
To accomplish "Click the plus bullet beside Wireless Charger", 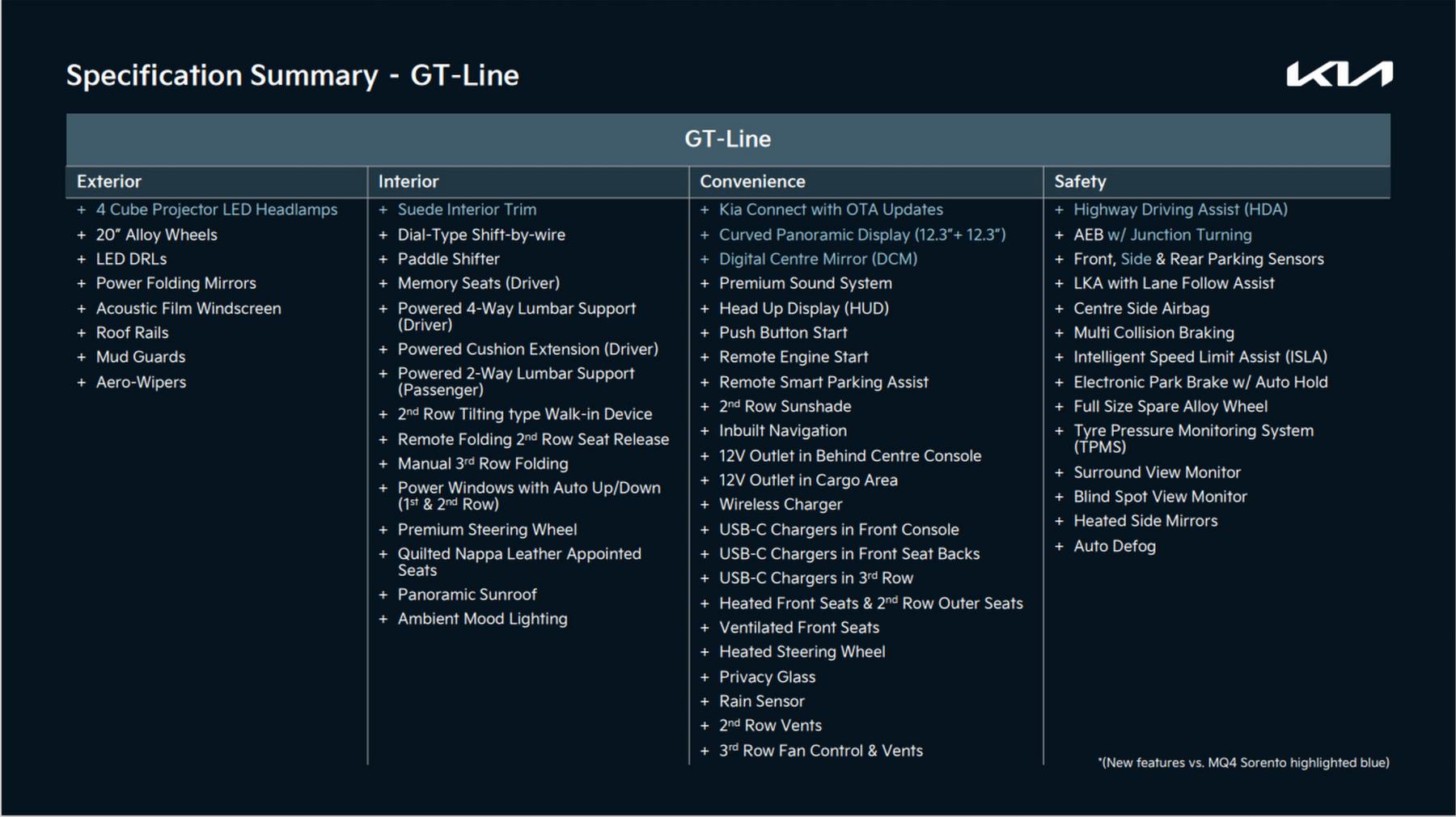I will click(705, 505).
